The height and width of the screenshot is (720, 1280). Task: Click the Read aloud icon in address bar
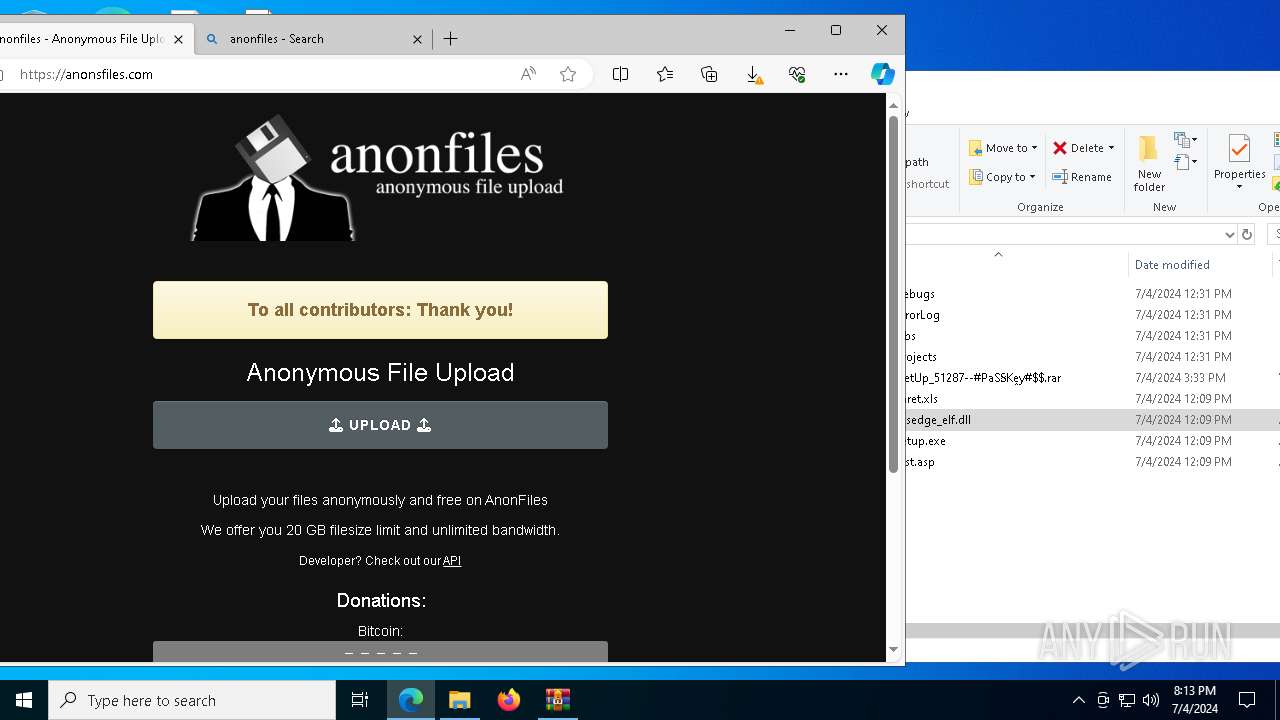click(x=528, y=74)
